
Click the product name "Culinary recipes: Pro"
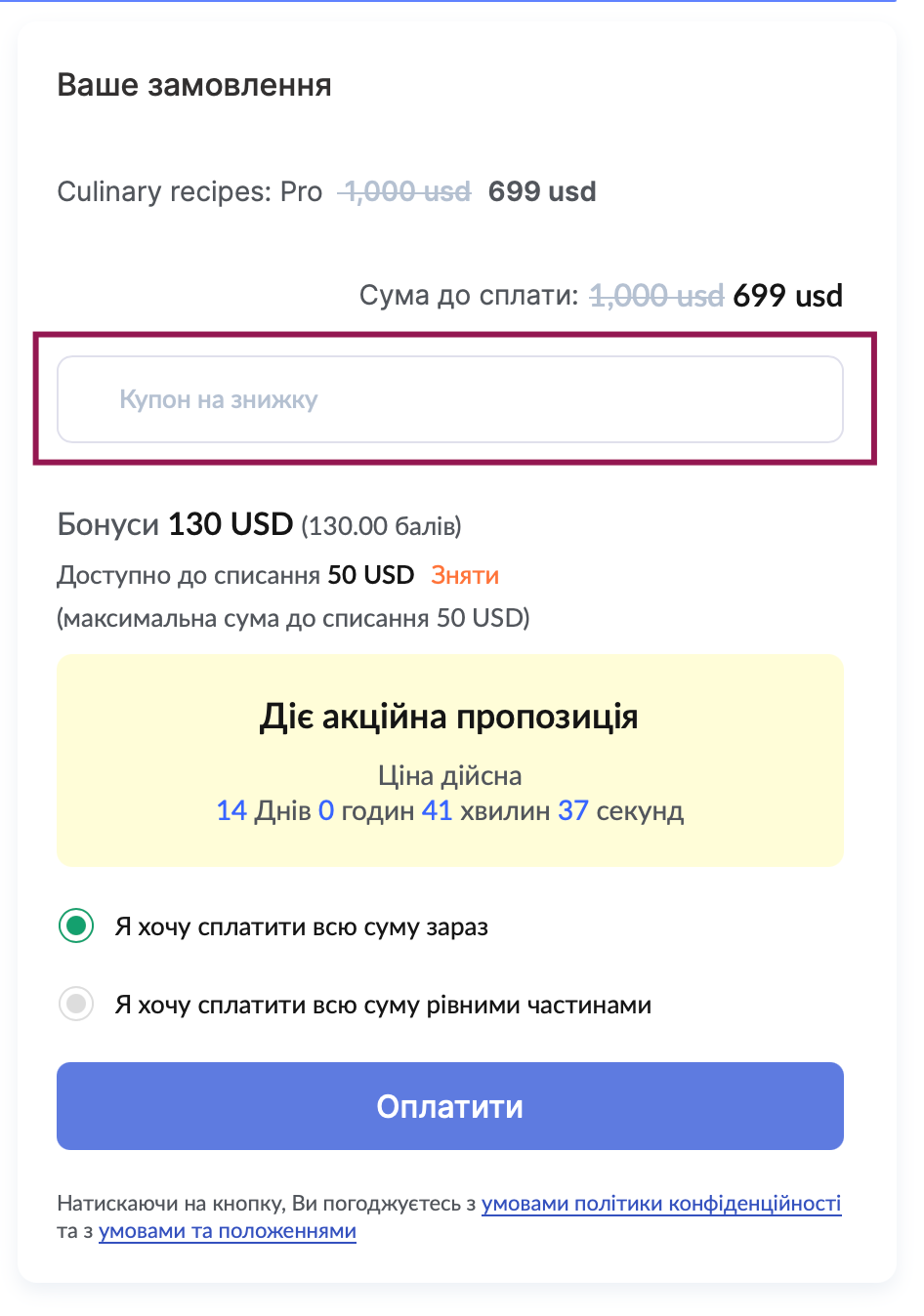pyautogui.click(x=189, y=191)
